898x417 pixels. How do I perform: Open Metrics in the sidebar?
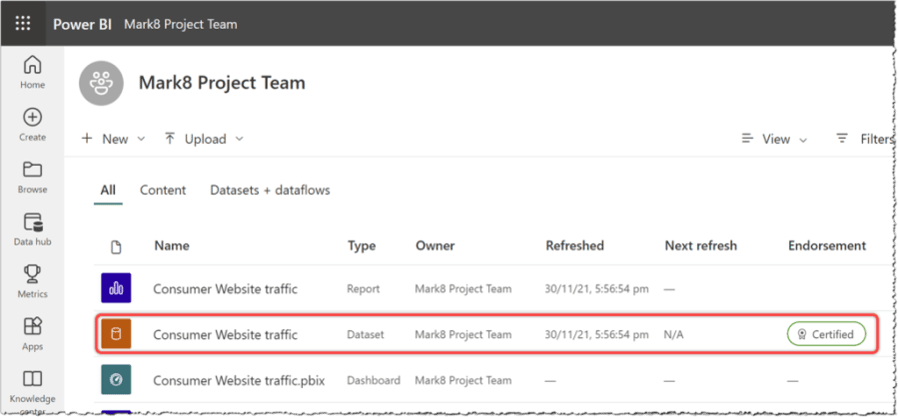(x=33, y=282)
